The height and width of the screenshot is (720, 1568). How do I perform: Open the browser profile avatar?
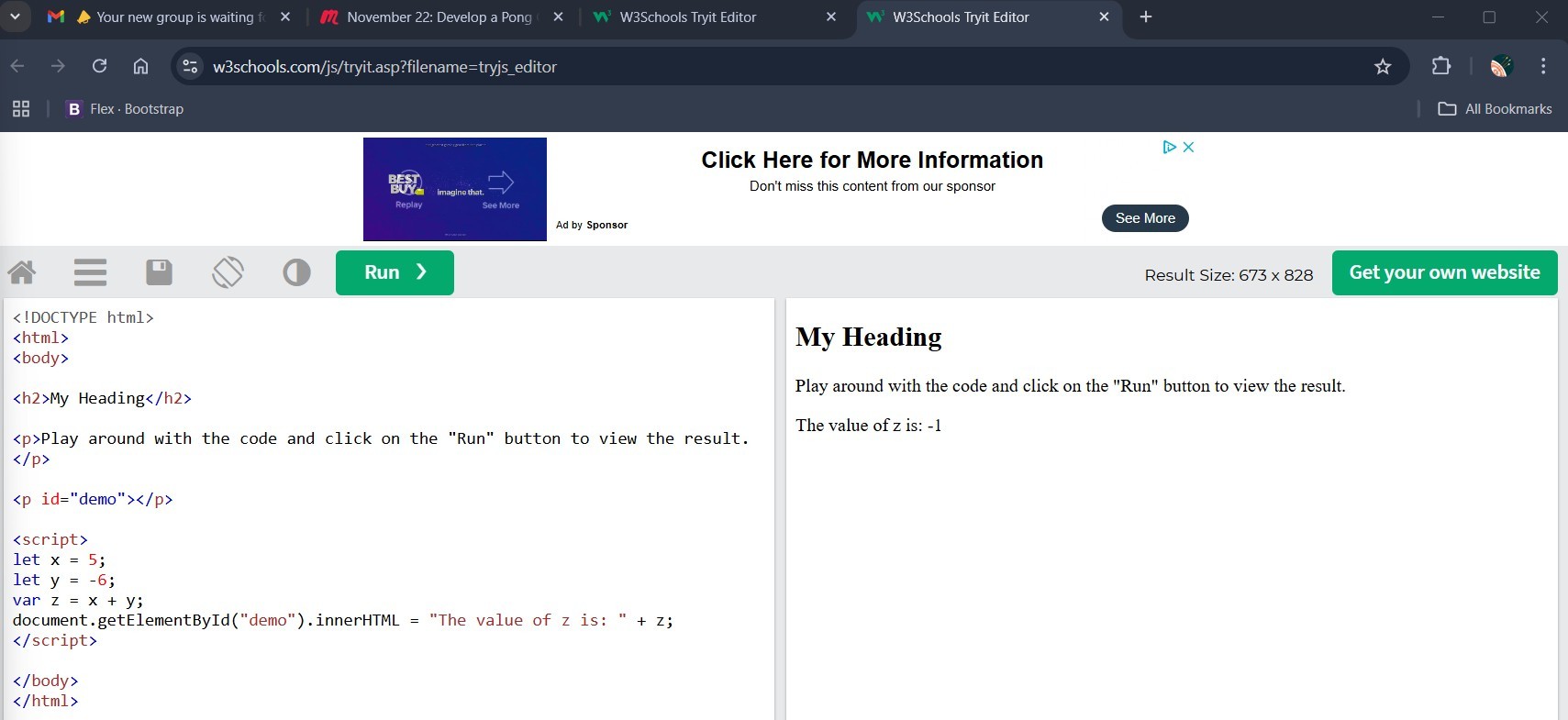pos(1501,66)
